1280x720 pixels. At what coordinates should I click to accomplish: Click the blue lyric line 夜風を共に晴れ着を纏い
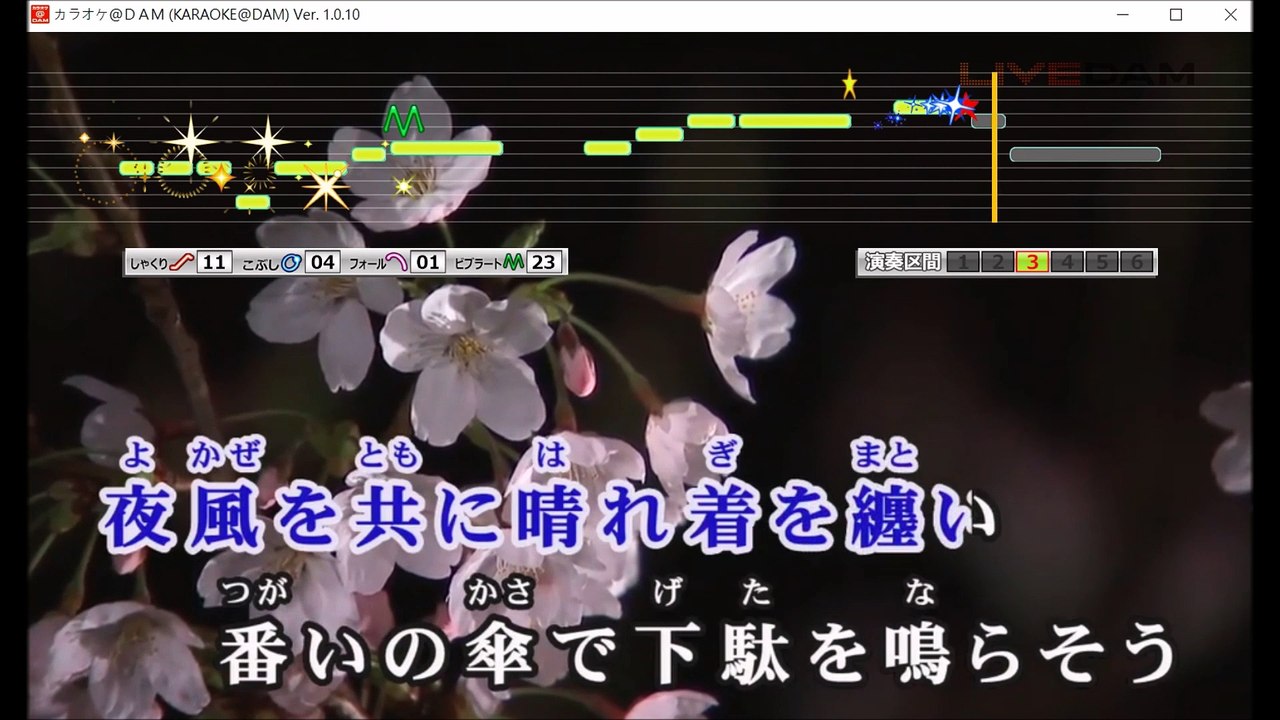(x=548, y=517)
